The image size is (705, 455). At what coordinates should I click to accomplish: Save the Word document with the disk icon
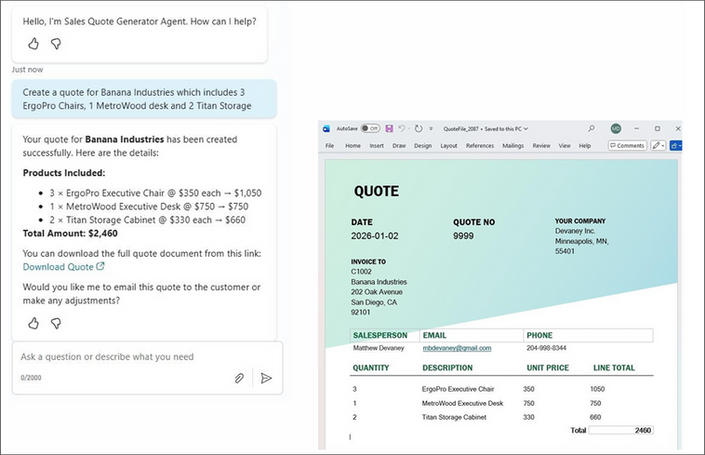[x=389, y=129]
